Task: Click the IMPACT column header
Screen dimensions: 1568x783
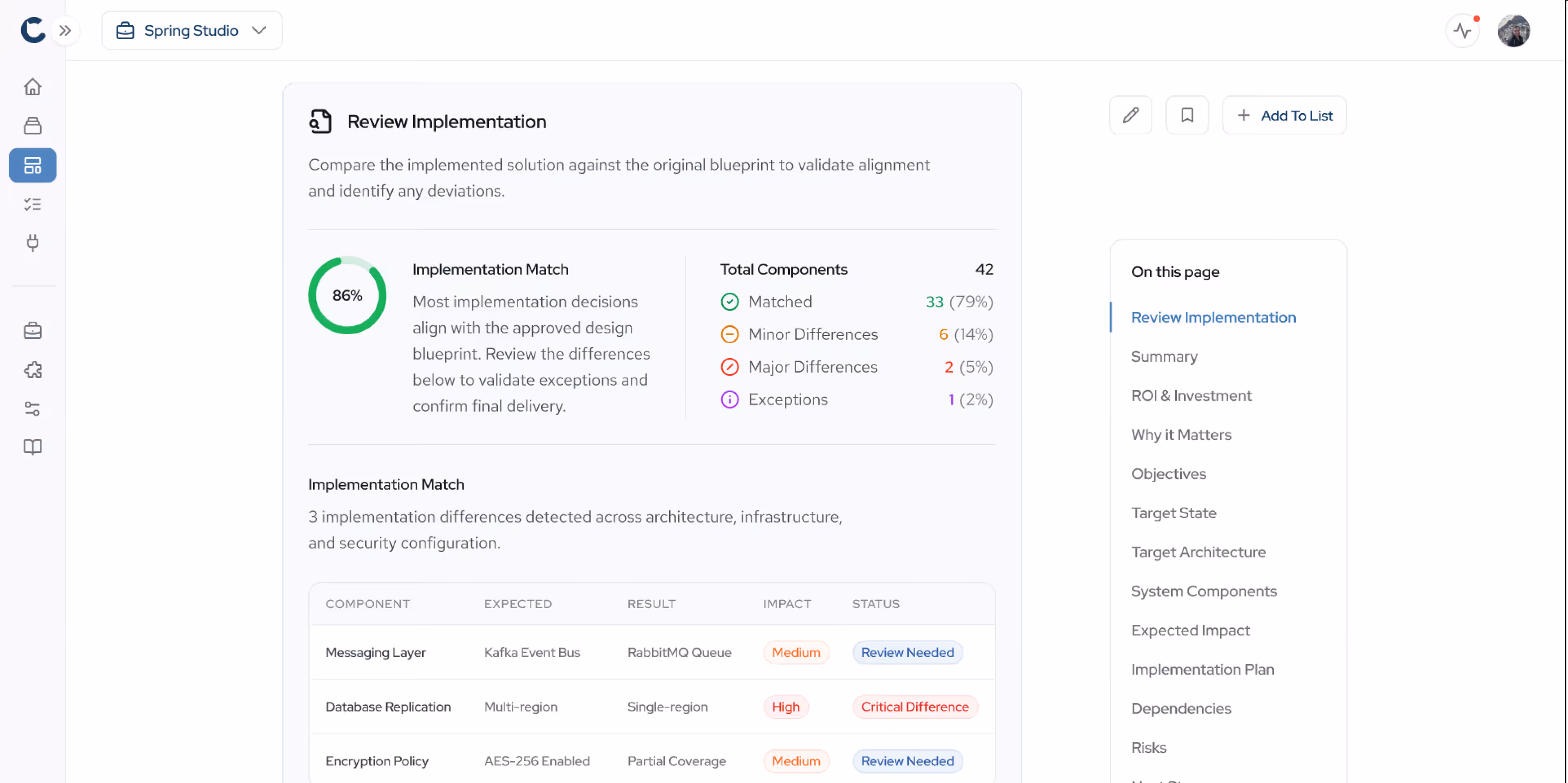Action: point(786,604)
